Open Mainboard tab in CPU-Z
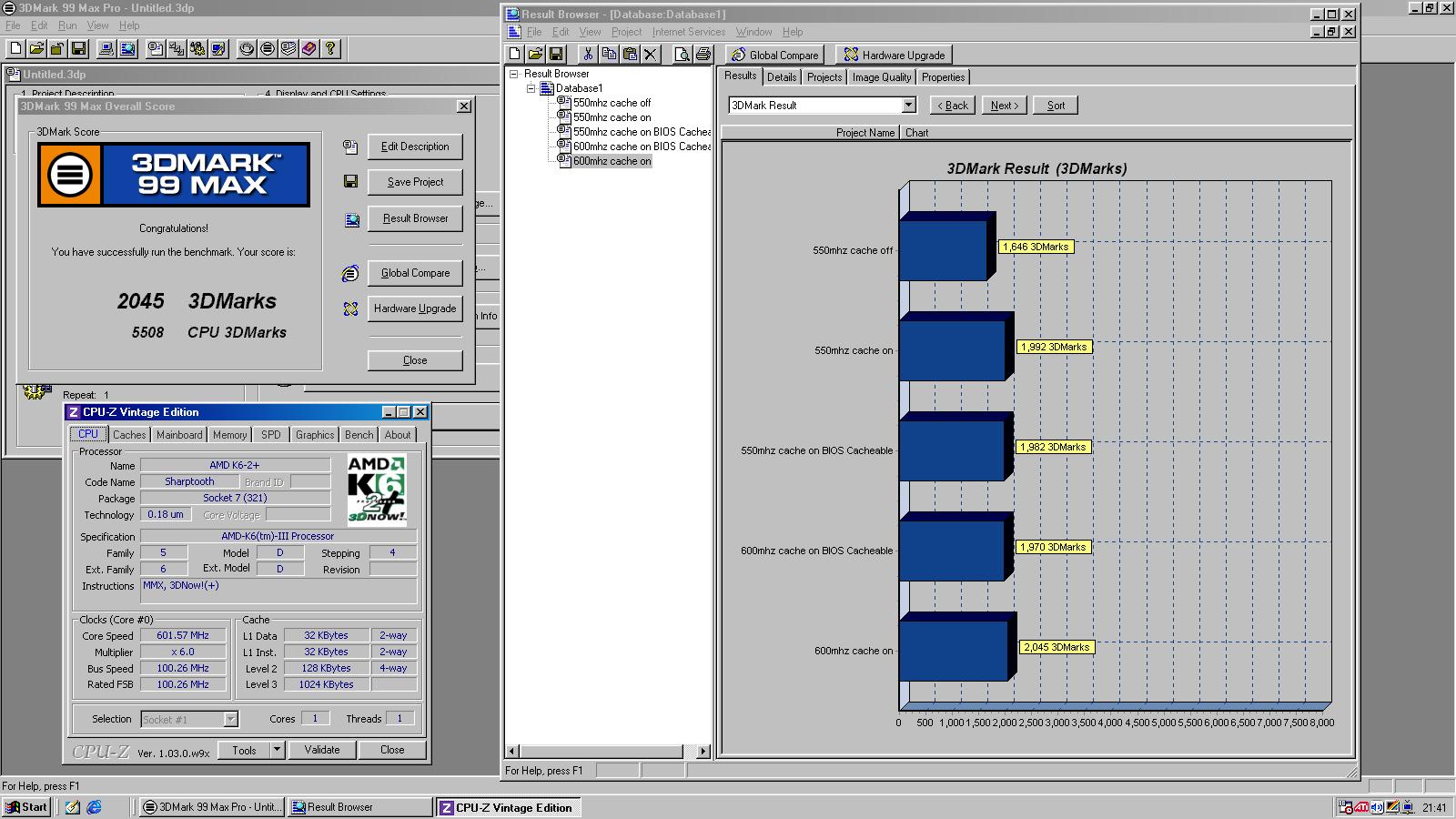The width and height of the screenshot is (1456, 819). pos(179,435)
